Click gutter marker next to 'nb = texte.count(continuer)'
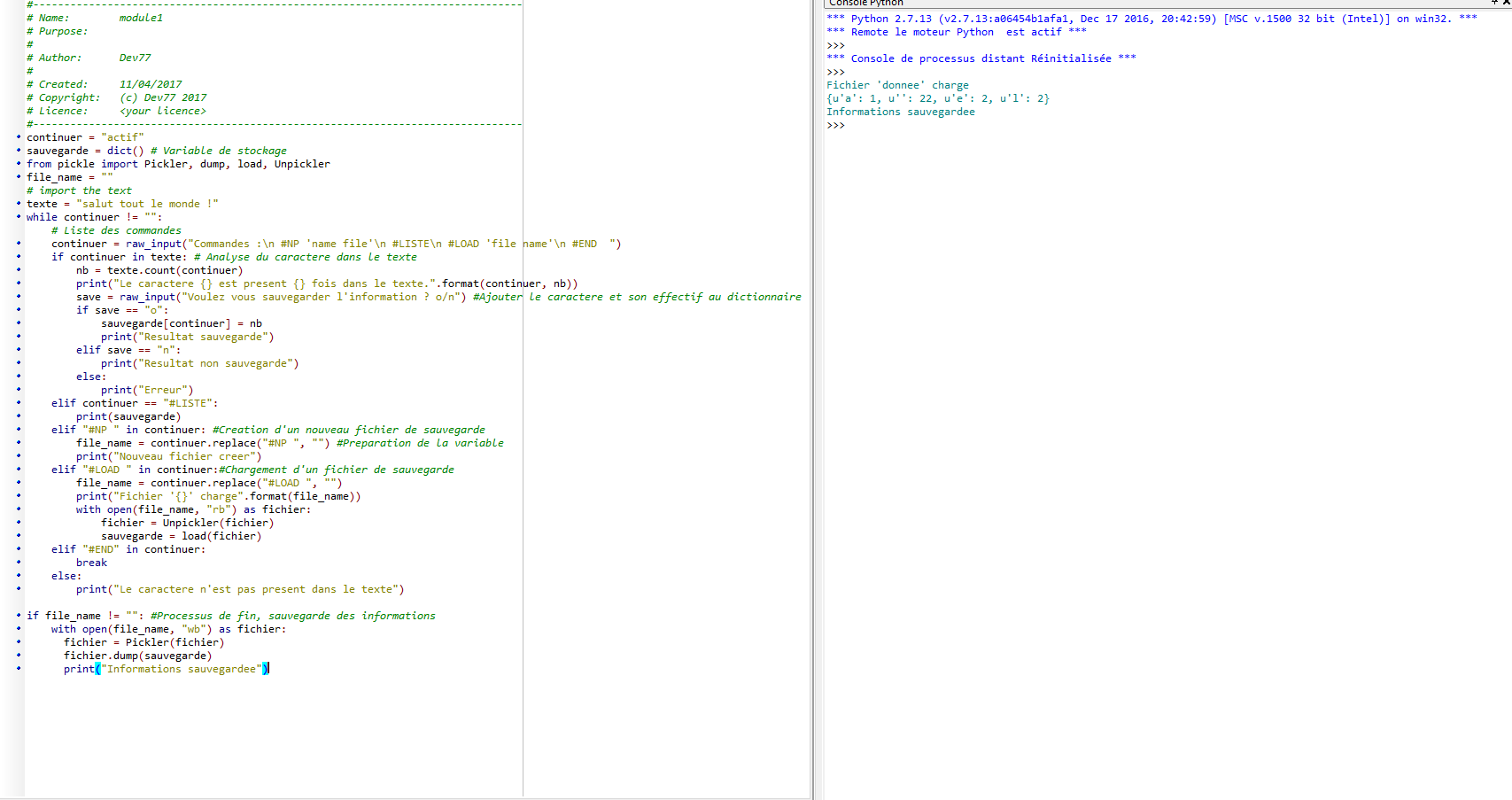This screenshot has height=800, width=1512. tap(19, 270)
